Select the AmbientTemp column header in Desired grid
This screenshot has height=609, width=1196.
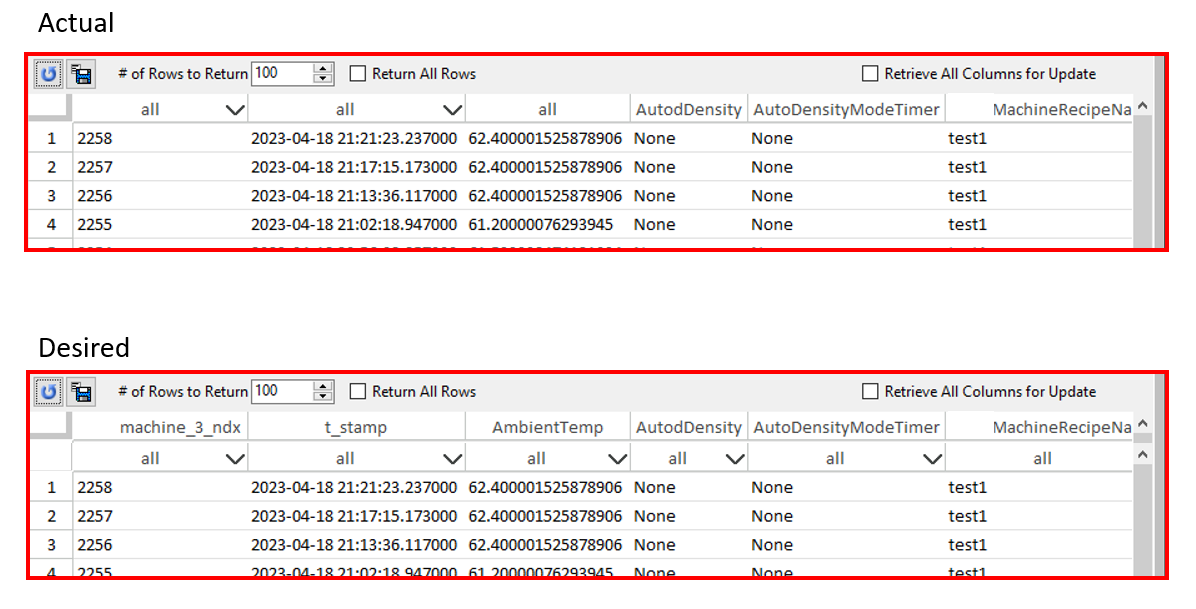547,426
